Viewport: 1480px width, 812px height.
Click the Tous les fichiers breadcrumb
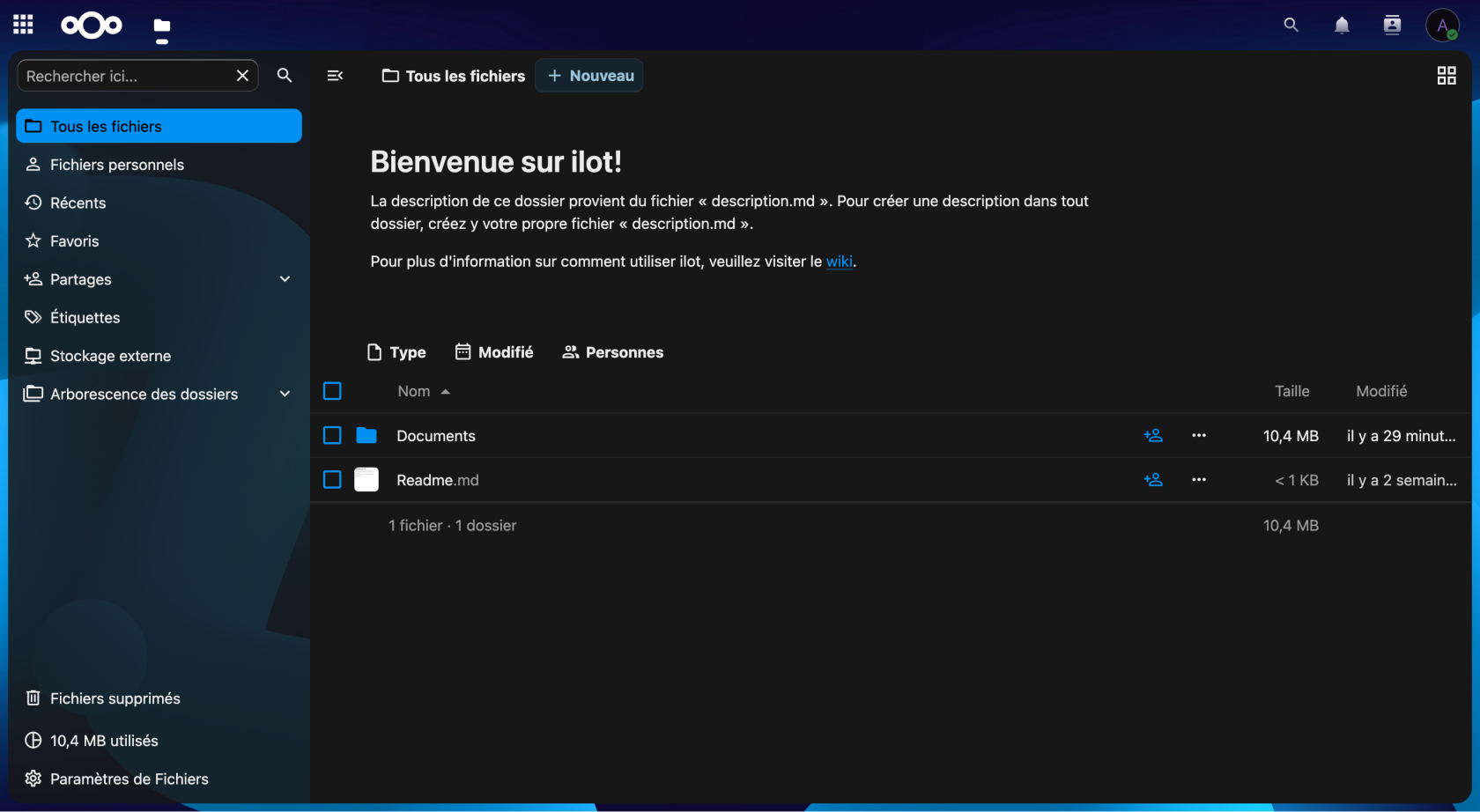coord(454,76)
